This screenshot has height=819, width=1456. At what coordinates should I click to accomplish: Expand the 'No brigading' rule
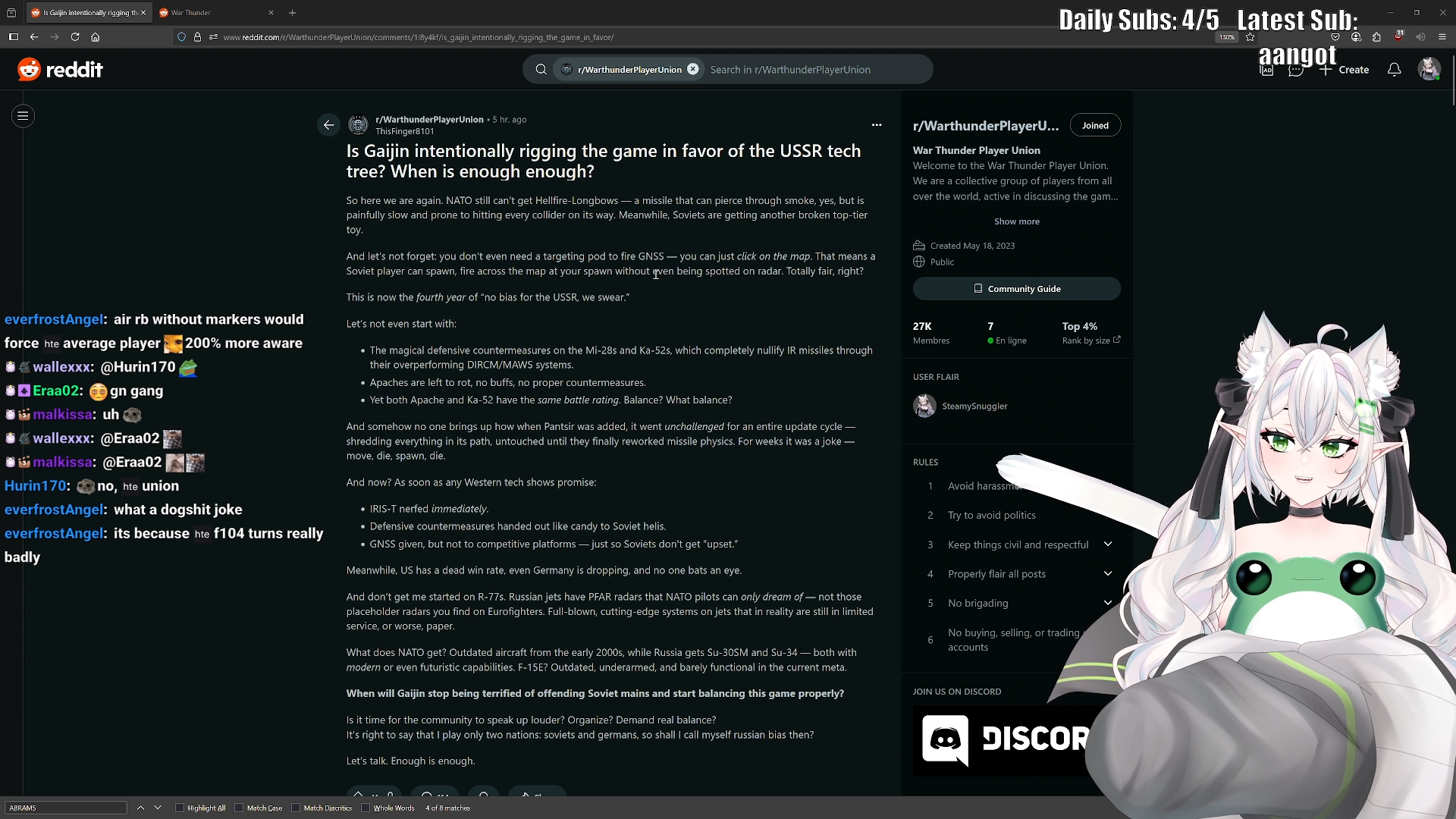(x=1107, y=604)
